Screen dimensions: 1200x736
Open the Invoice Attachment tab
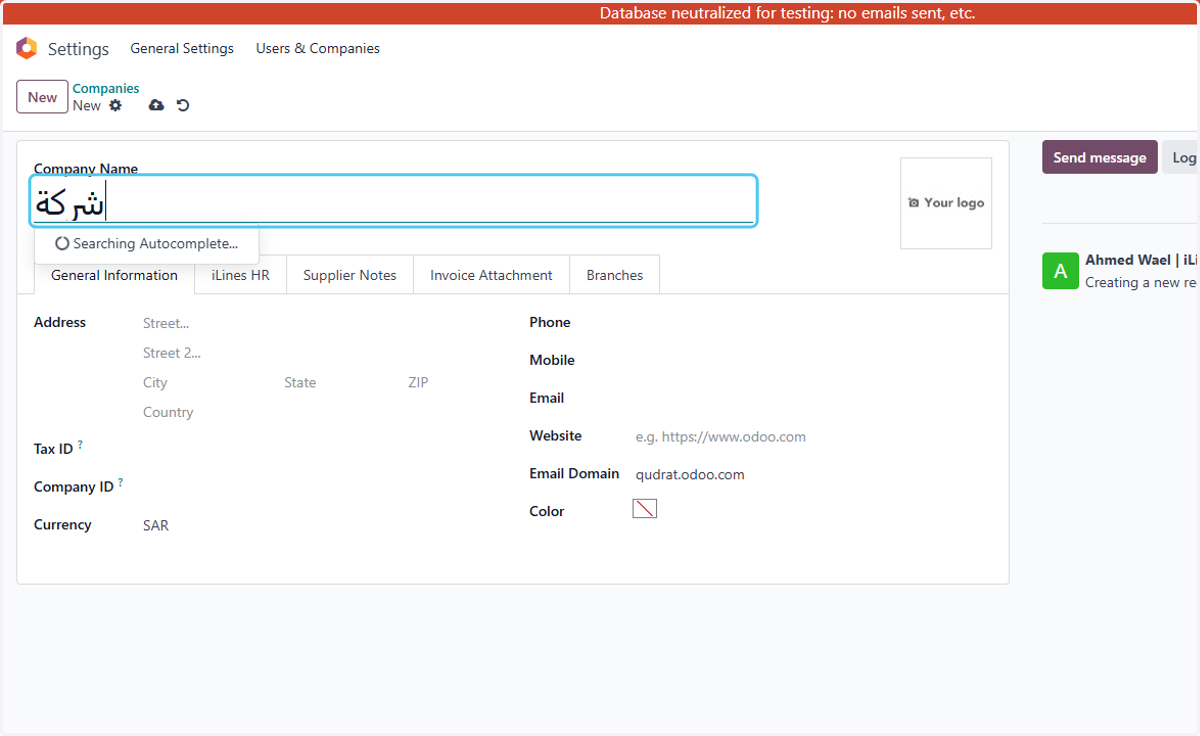pyautogui.click(x=491, y=275)
